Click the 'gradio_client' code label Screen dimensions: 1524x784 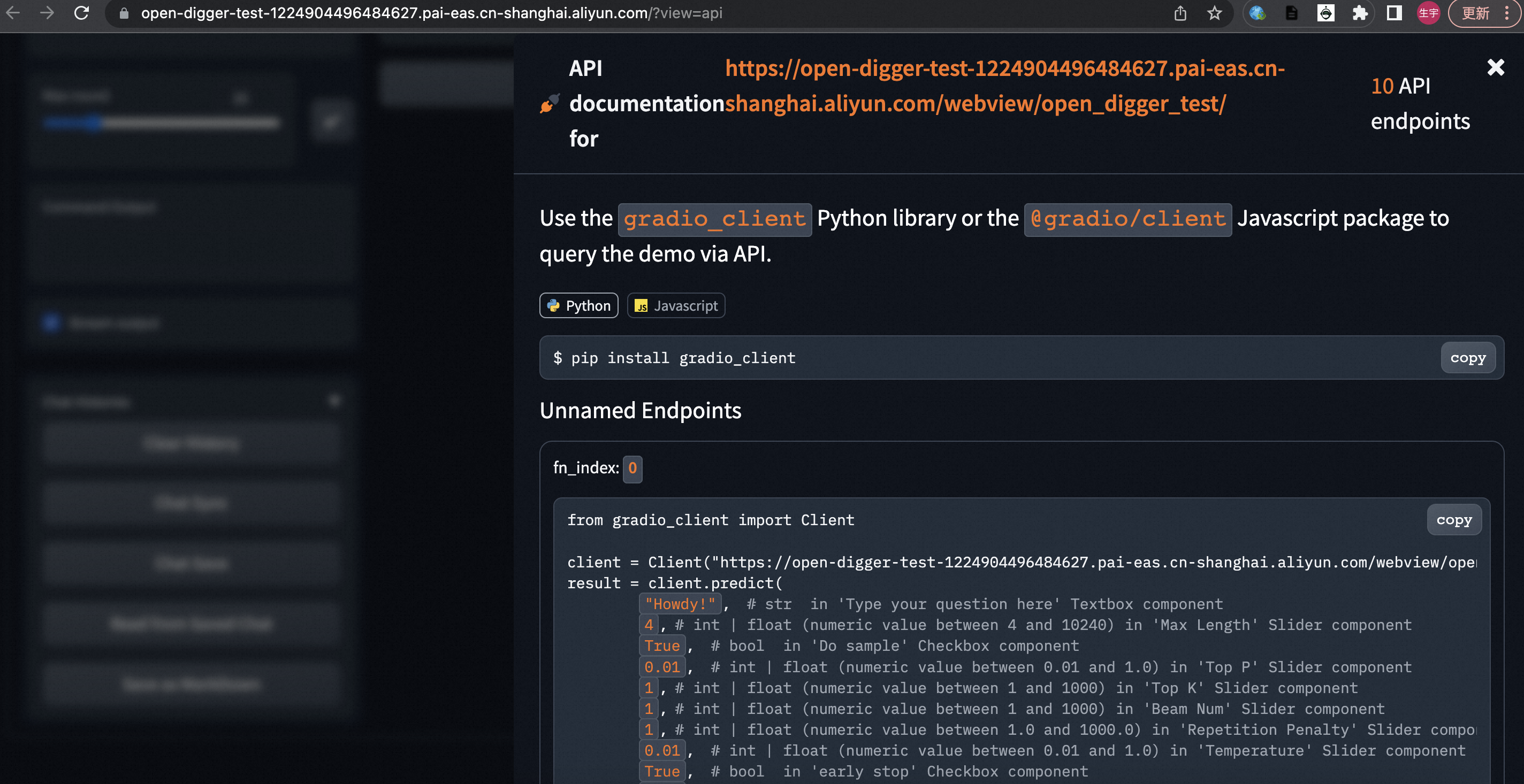[715, 219]
